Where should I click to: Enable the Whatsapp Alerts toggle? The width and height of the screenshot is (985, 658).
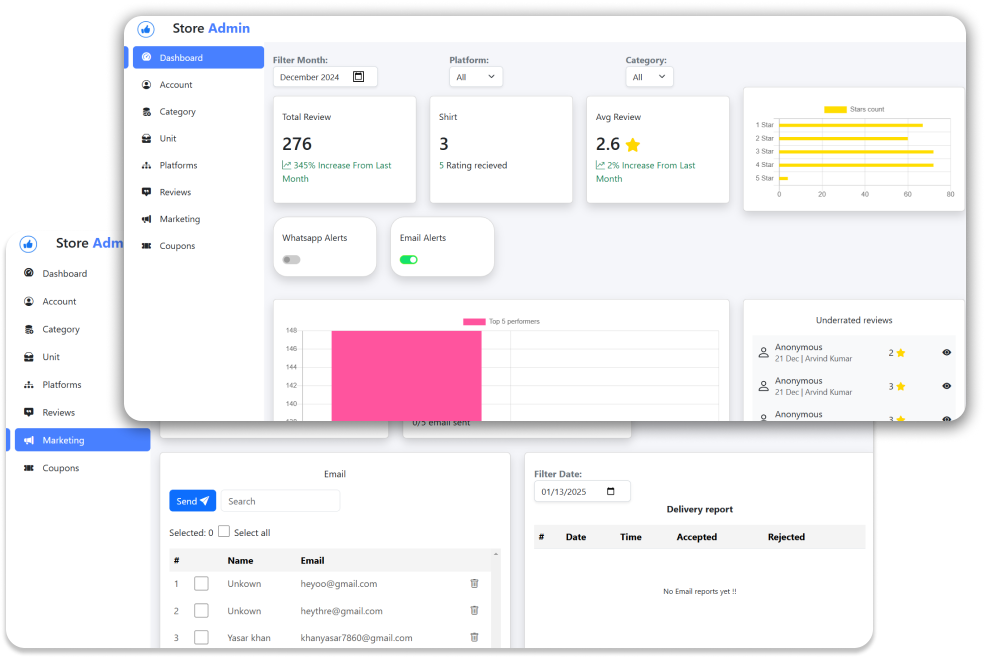[x=291, y=259]
